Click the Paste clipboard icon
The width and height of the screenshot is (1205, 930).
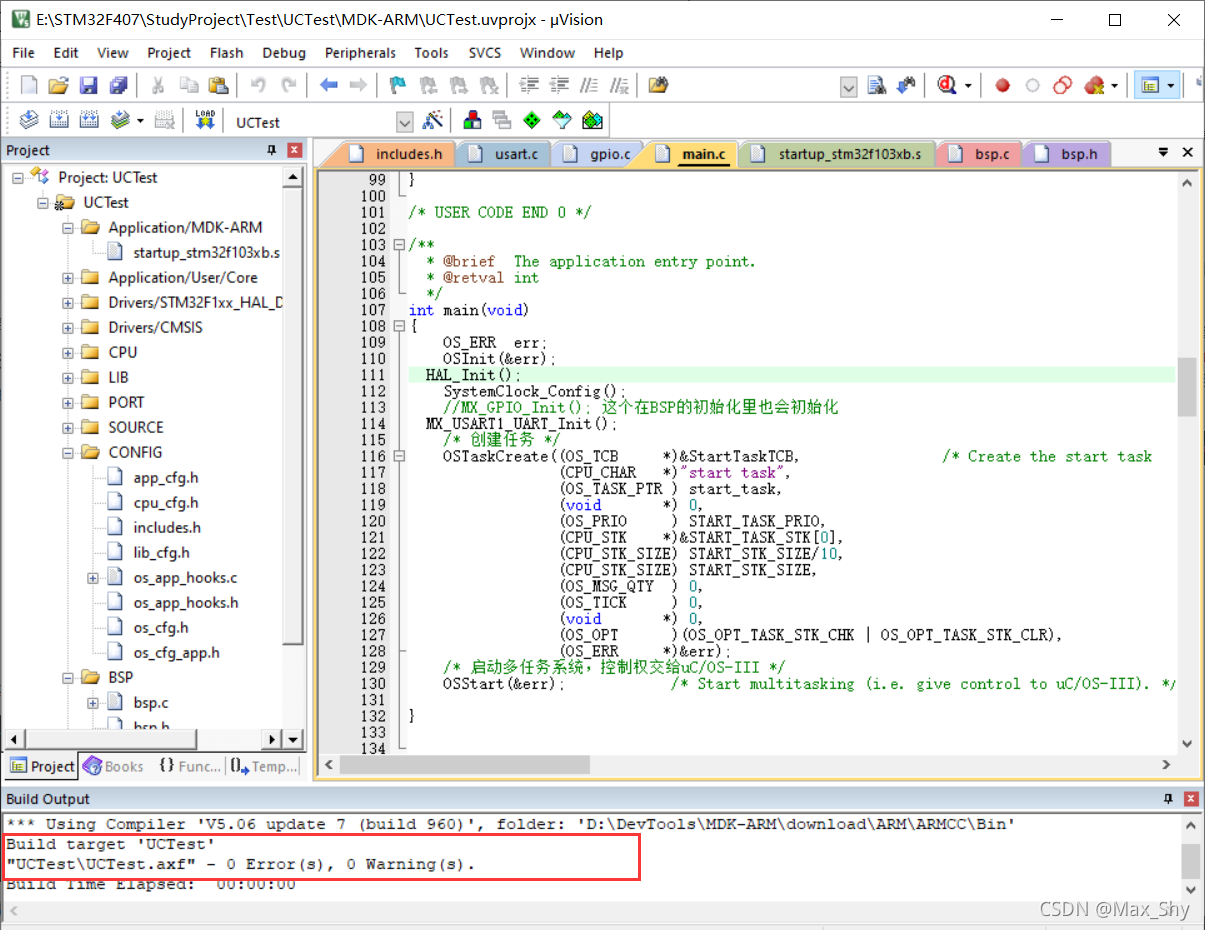point(218,86)
